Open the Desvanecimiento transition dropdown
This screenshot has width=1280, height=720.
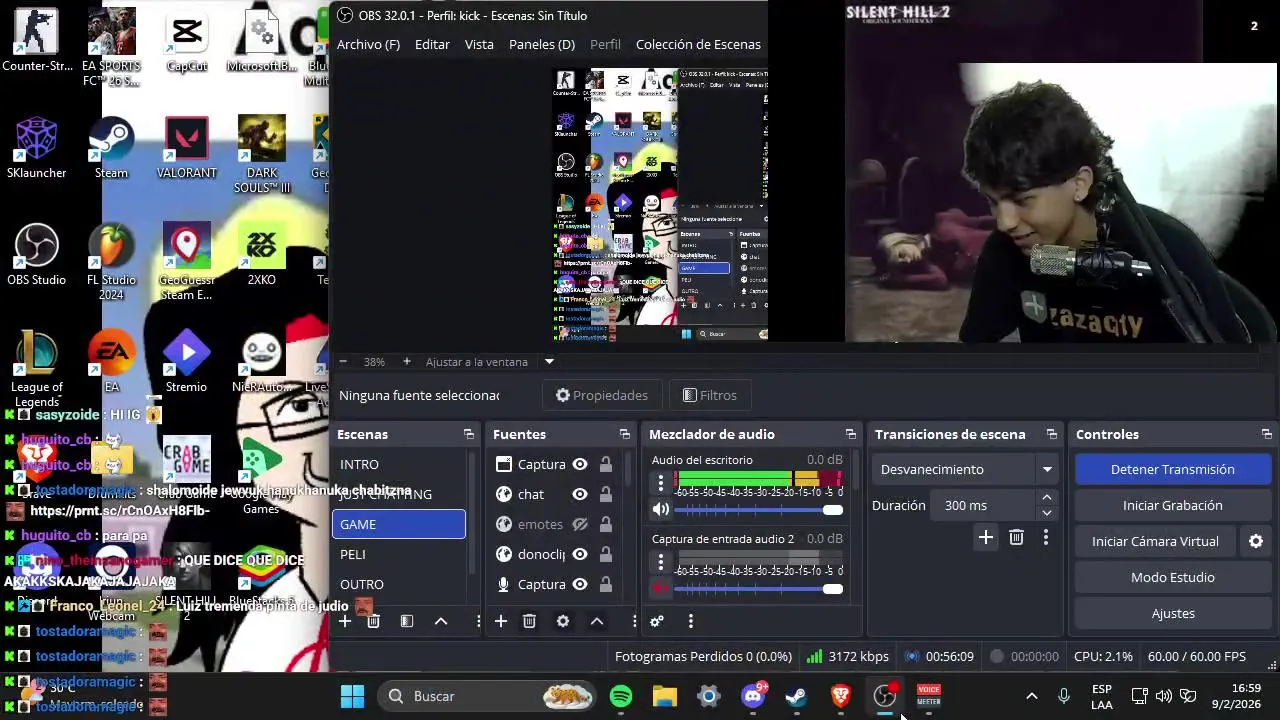coord(966,469)
